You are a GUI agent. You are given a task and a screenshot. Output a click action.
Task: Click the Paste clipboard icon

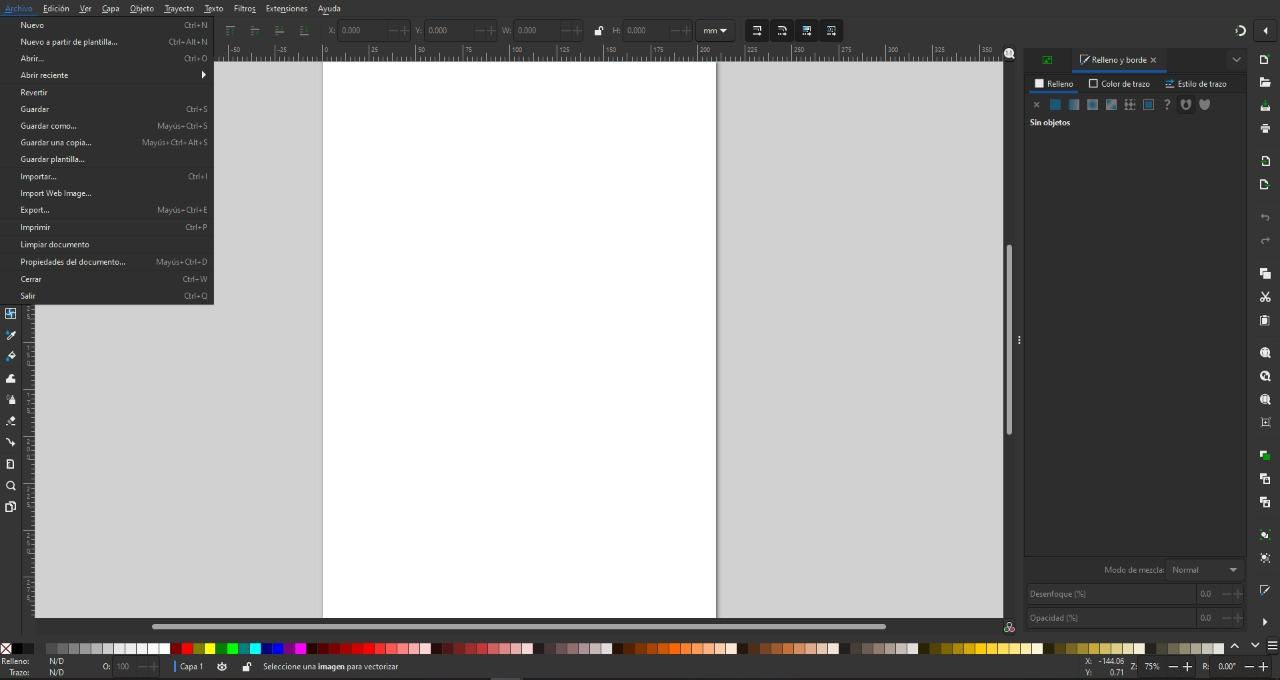pyautogui.click(x=1265, y=320)
